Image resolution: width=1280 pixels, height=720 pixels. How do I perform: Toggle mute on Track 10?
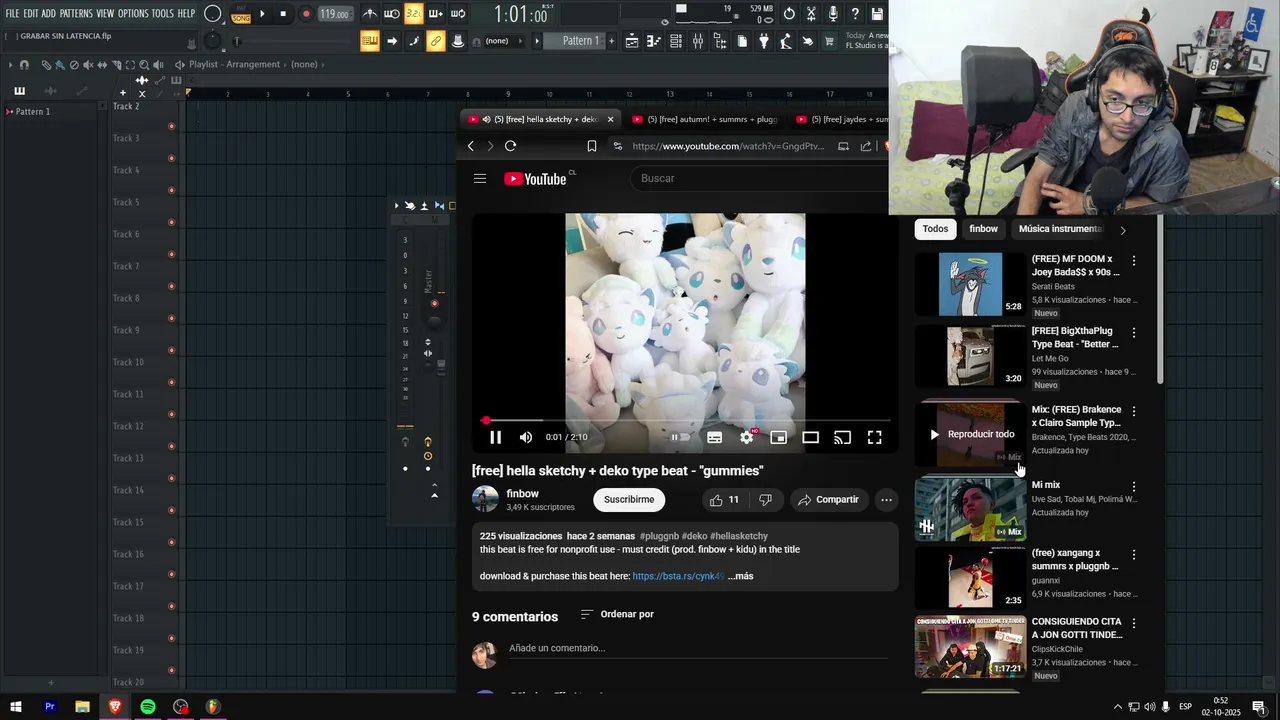(x=172, y=382)
